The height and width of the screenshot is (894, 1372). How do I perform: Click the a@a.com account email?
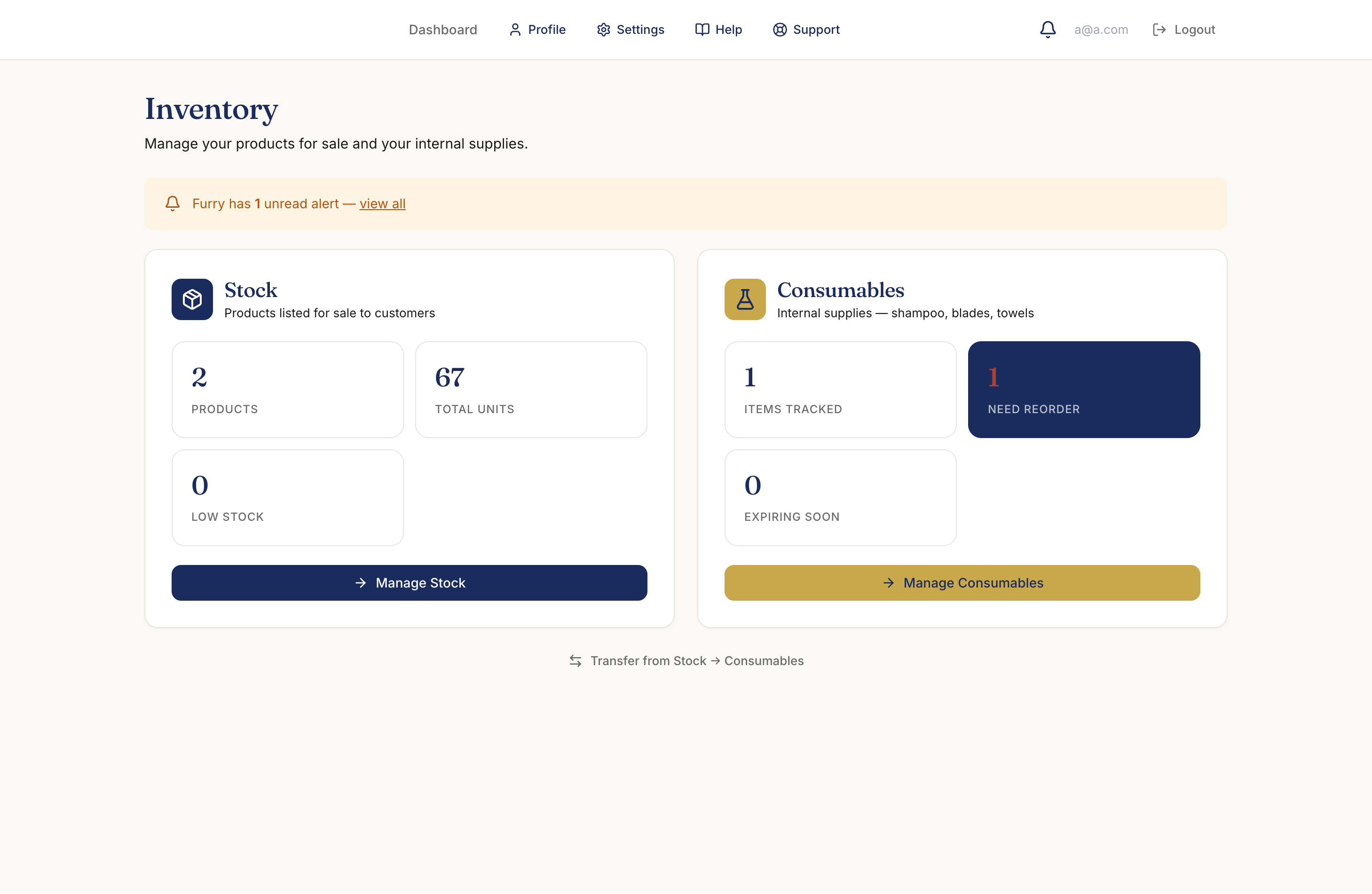pyautogui.click(x=1101, y=30)
